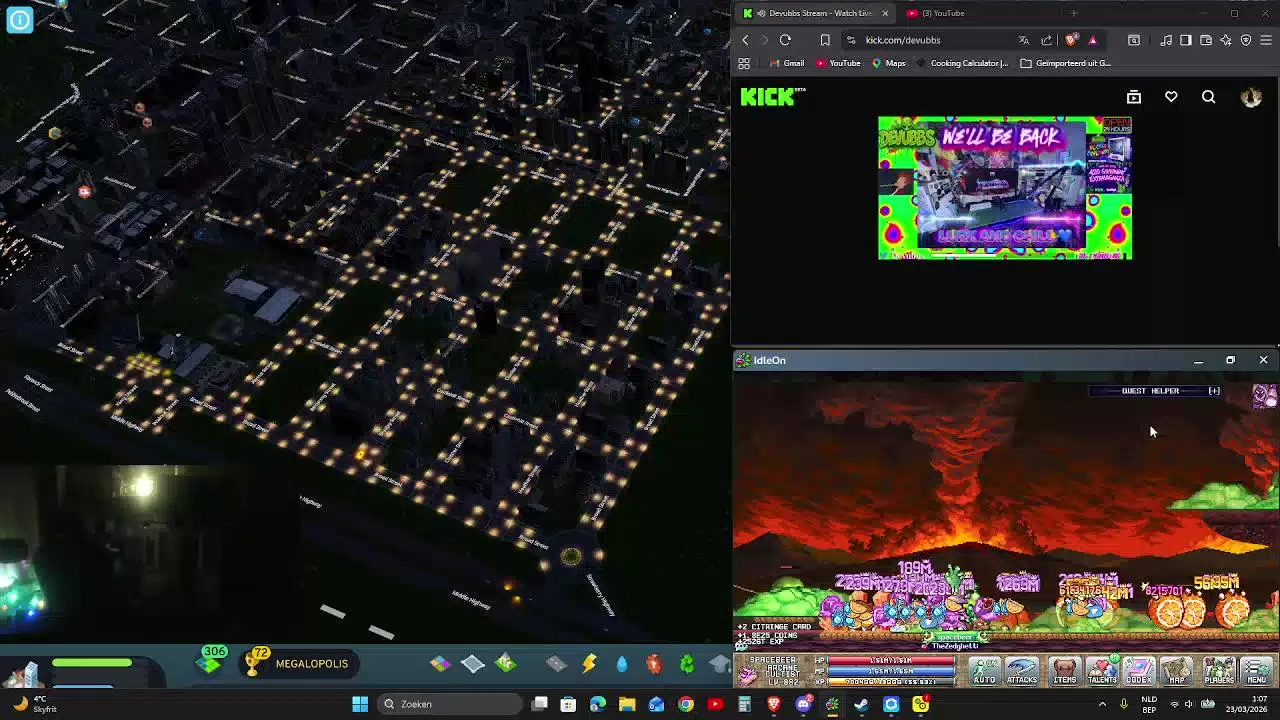This screenshot has width=1280, height=720.
Task: Open a new browser tab
Action: coord(1073,13)
